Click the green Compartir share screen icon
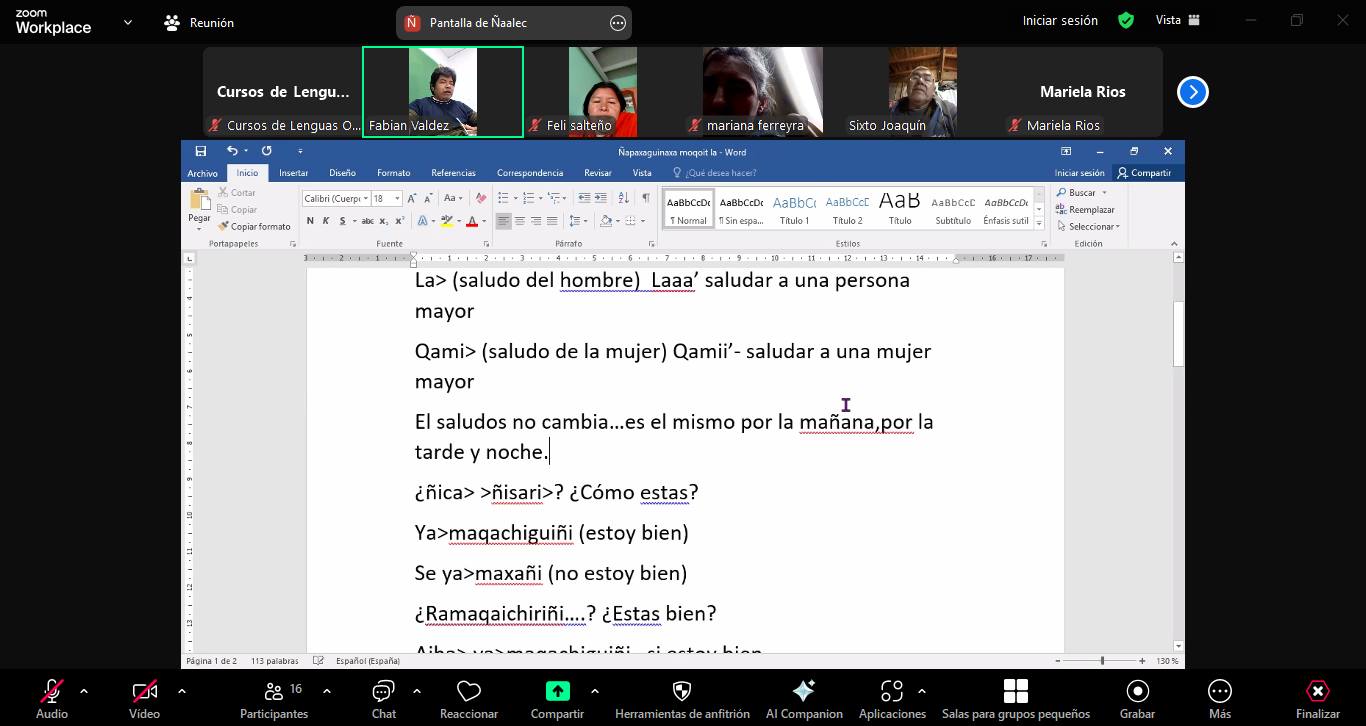Screen dimensions: 1366x726 tap(557, 691)
